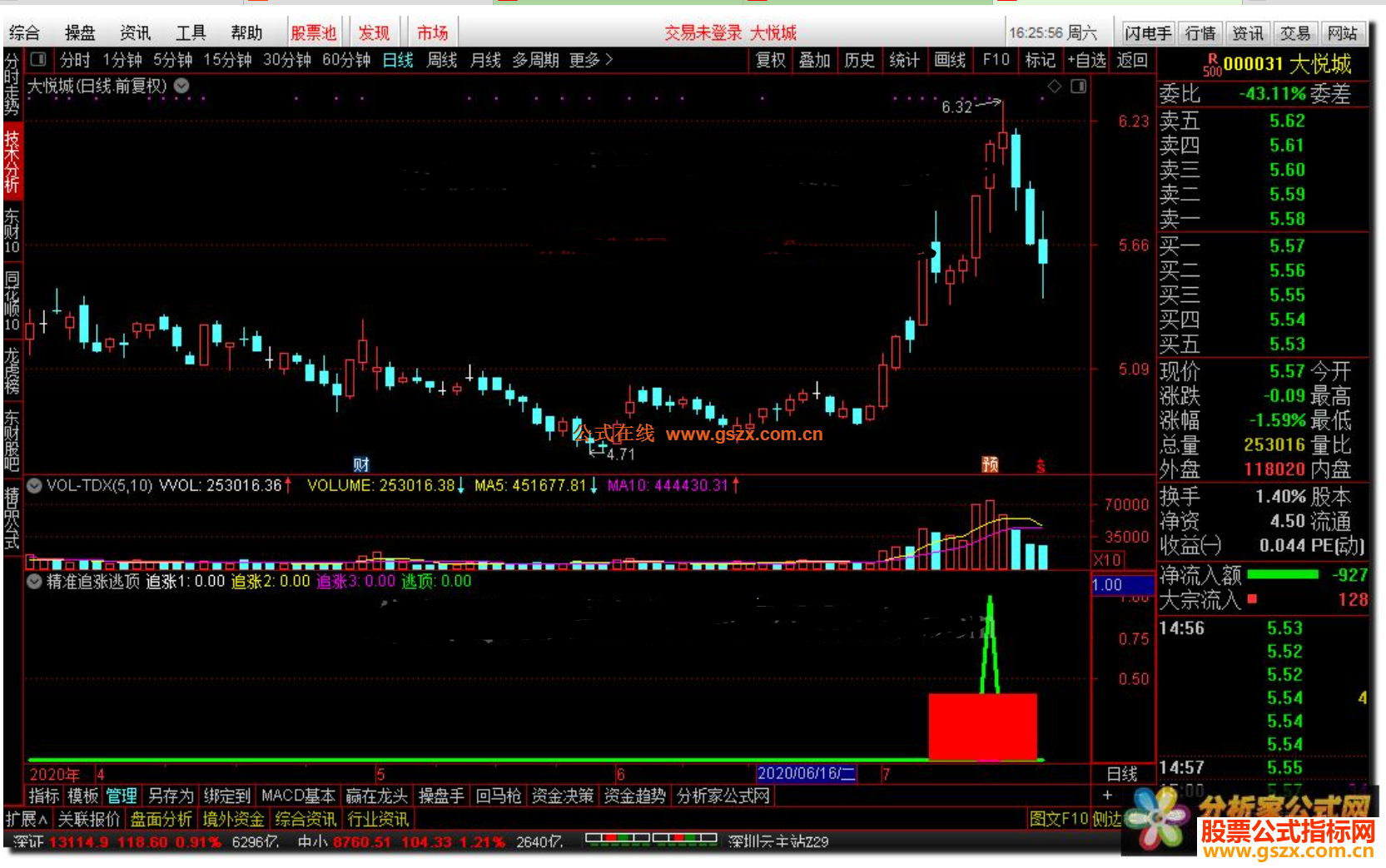Image resolution: width=1386 pixels, height=868 pixels.
Task: Select 东财10 in left sidebar
Action: [12, 231]
